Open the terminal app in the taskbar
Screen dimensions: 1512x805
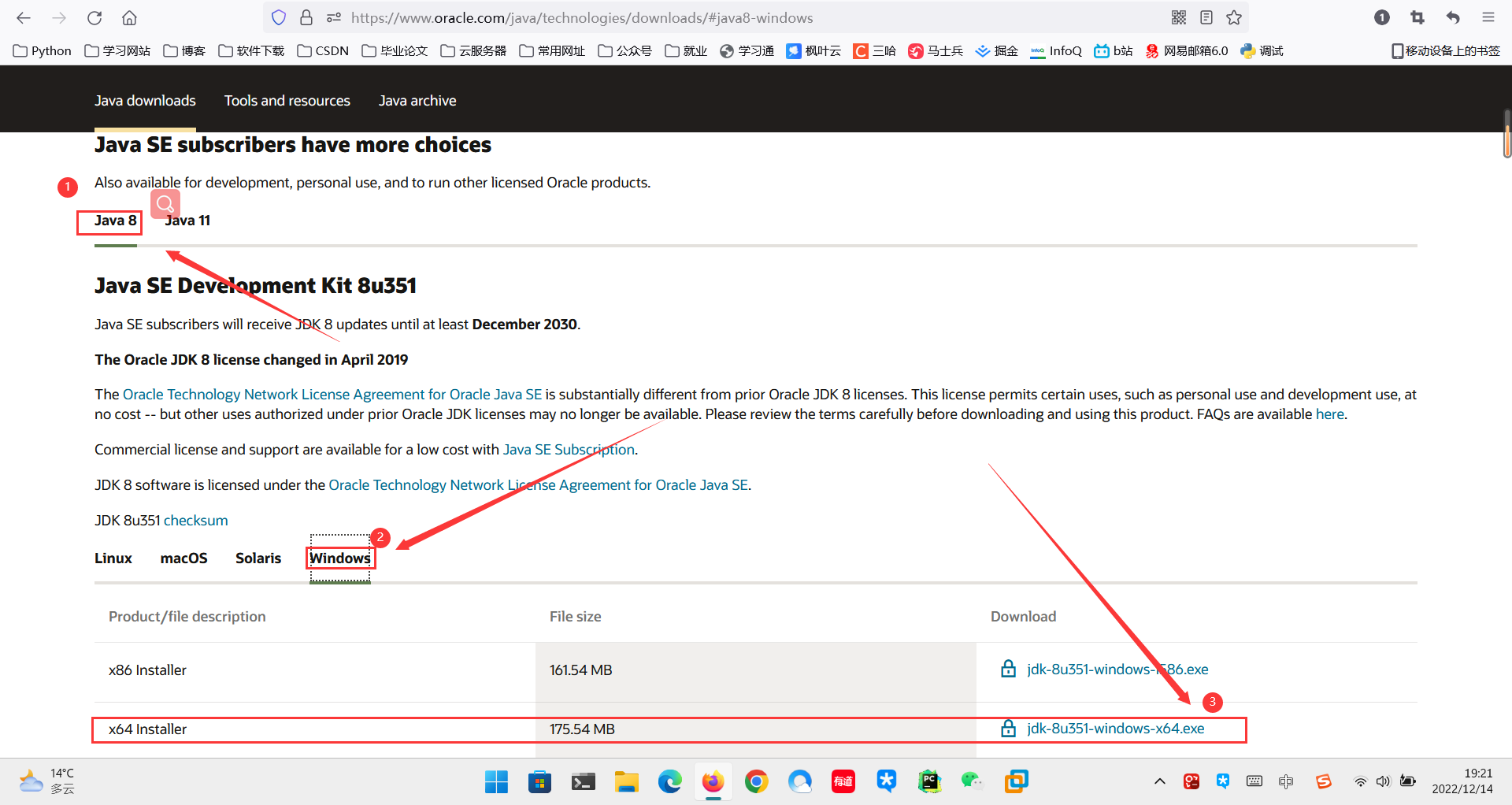tap(583, 781)
